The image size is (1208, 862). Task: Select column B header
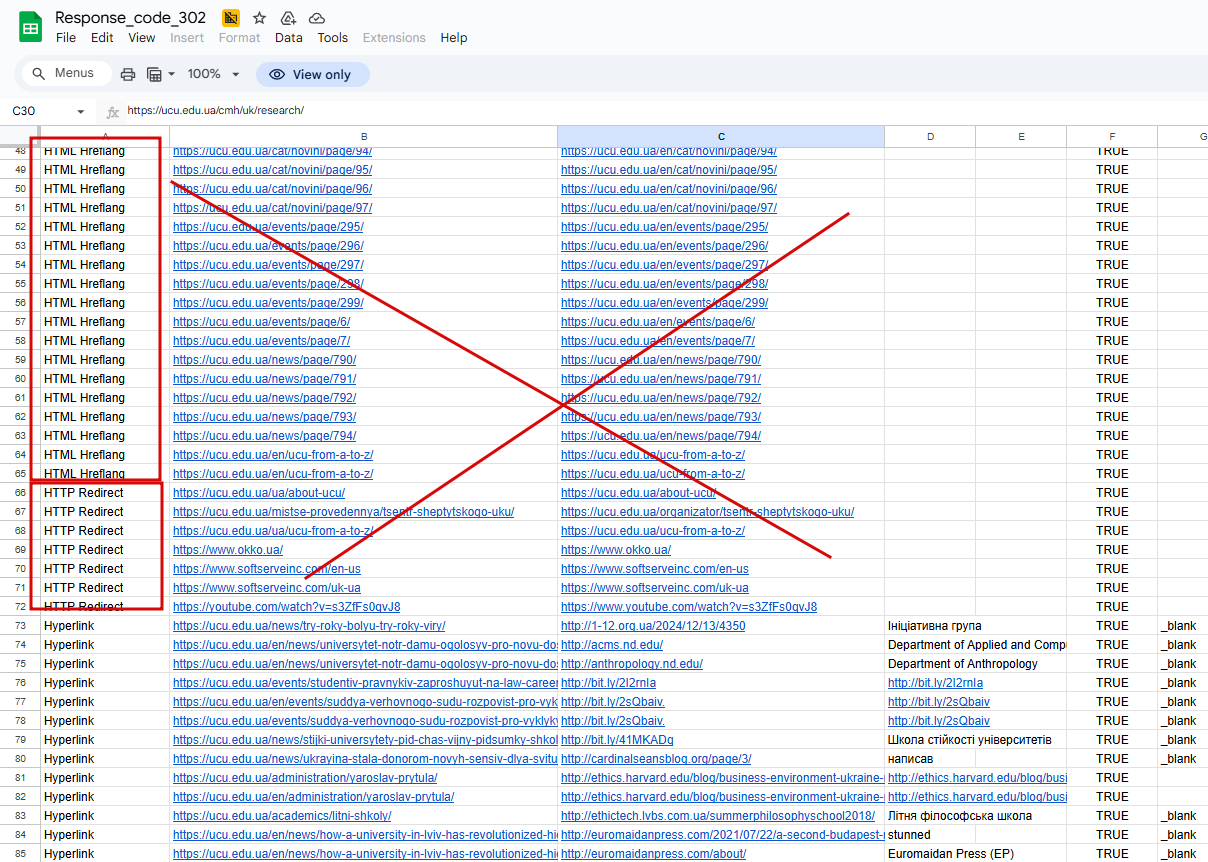coord(363,136)
